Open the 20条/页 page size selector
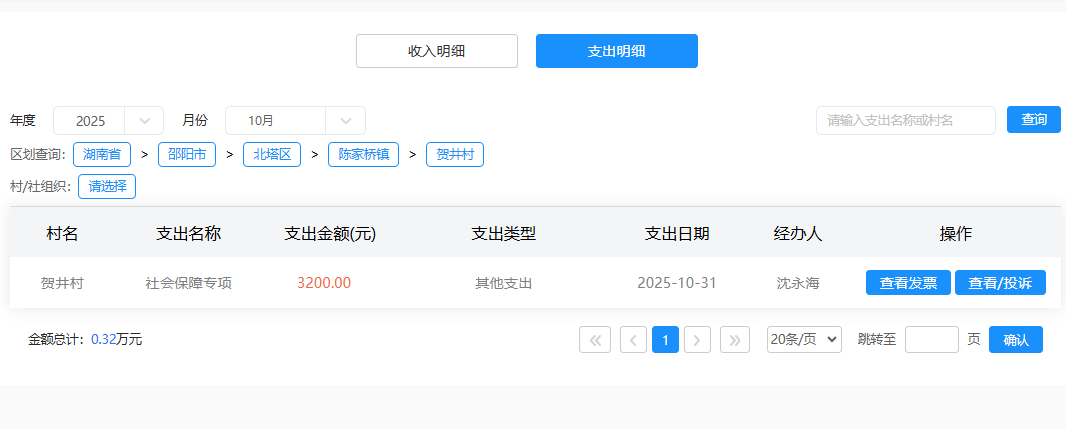 tap(804, 340)
